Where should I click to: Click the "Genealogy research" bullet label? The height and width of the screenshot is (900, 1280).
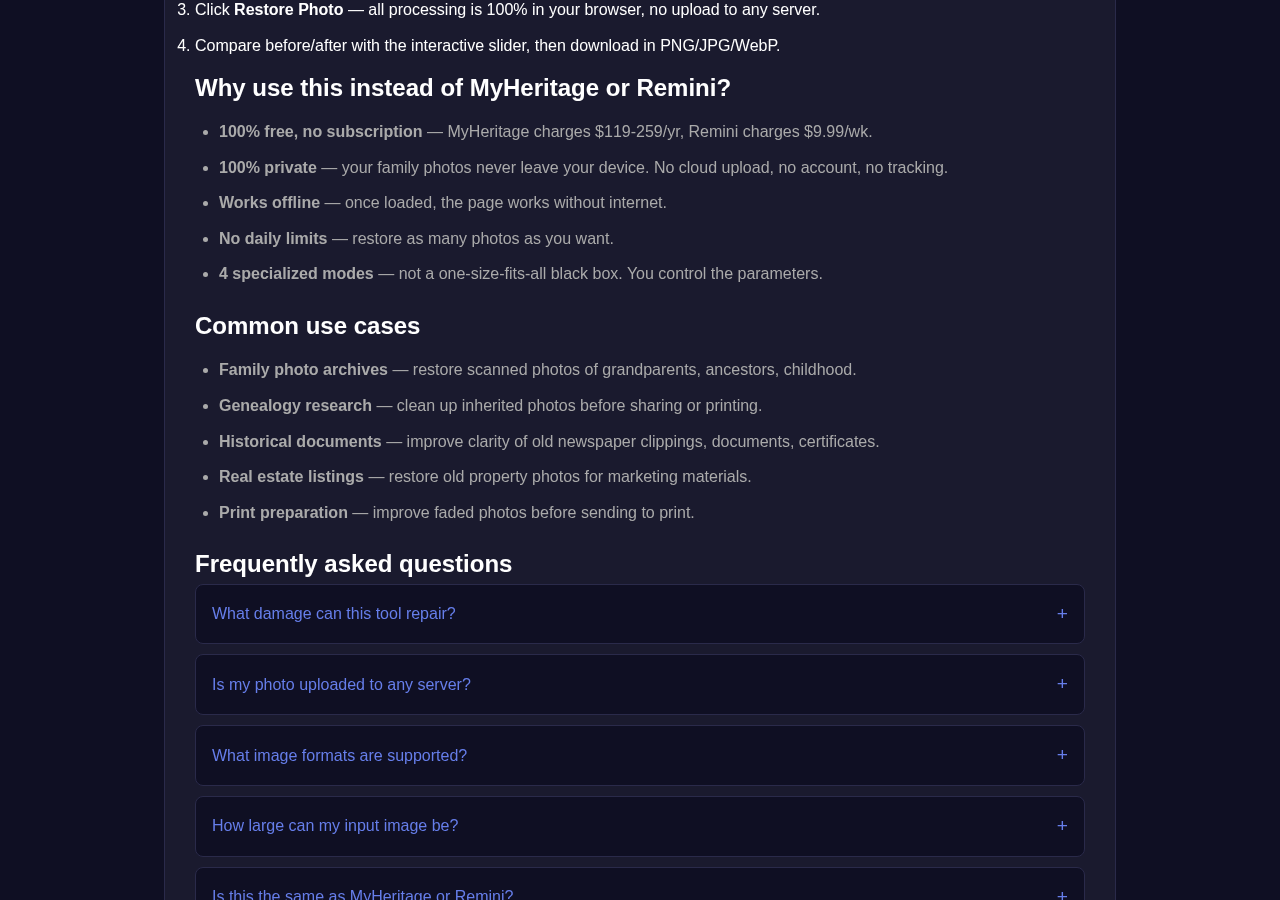(x=295, y=406)
